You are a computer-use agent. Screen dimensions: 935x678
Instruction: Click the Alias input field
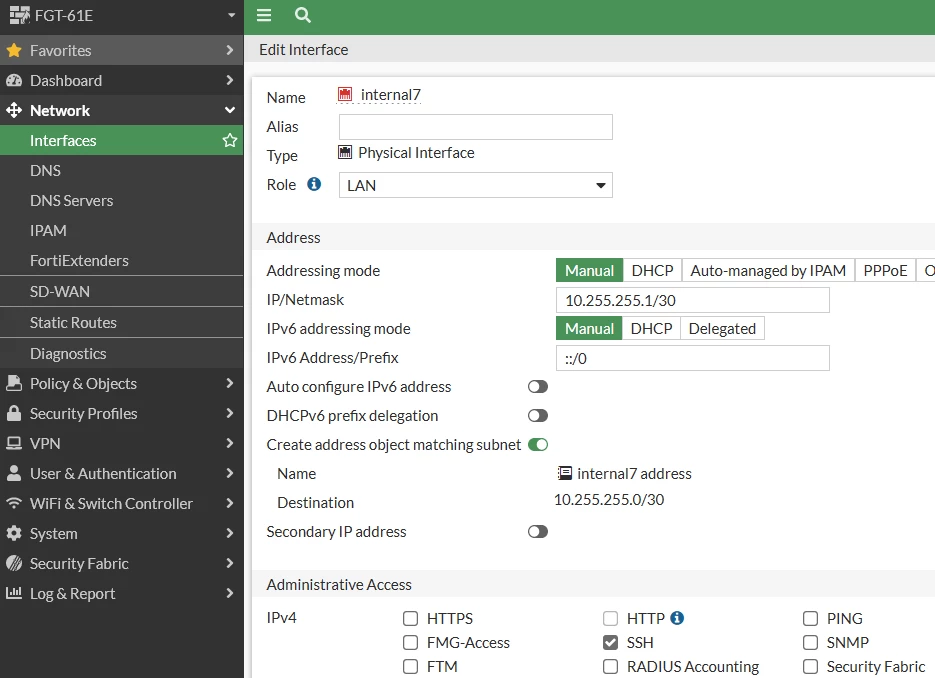click(476, 127)
